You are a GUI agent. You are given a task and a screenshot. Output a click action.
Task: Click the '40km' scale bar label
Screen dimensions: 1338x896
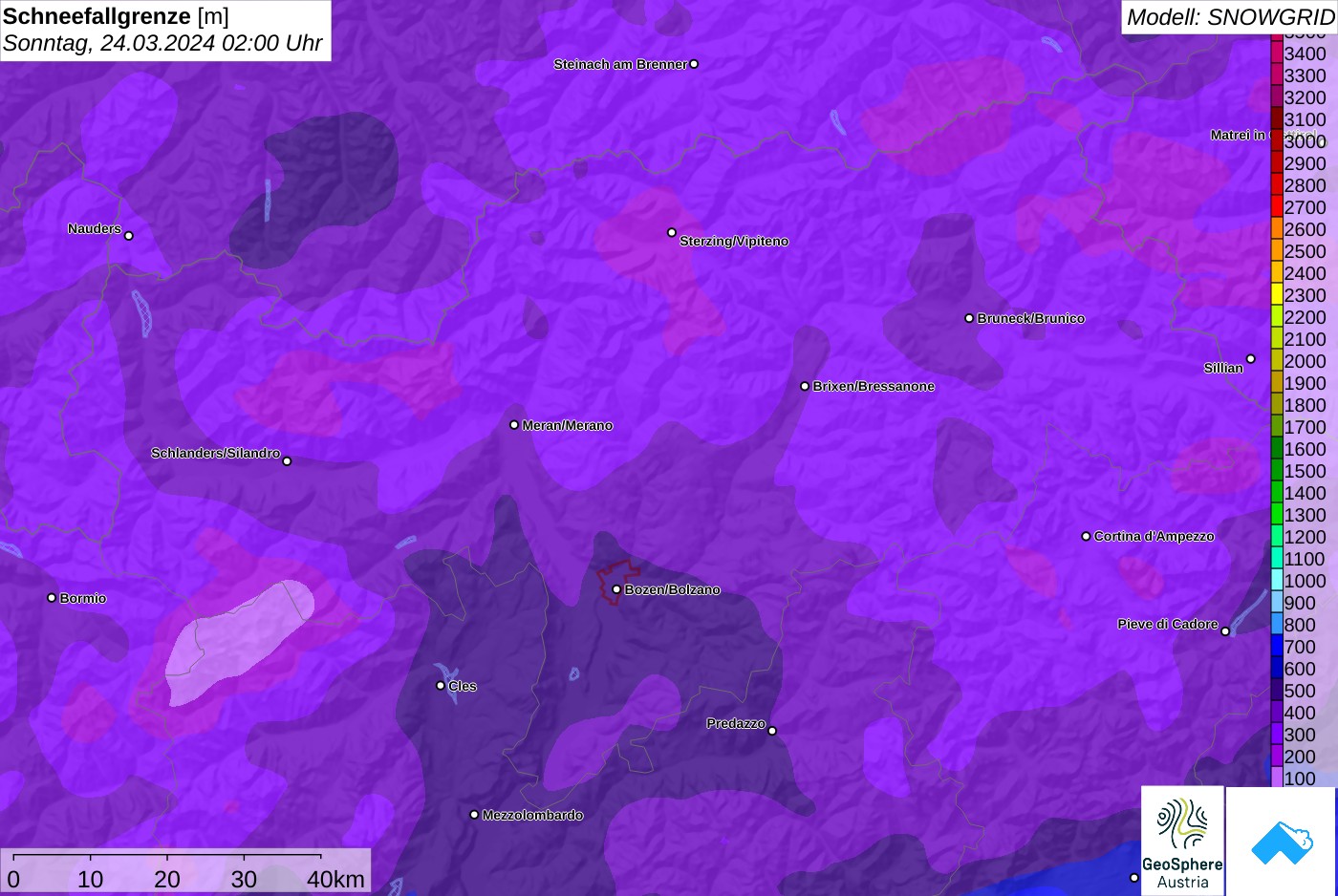pos(335,879)
